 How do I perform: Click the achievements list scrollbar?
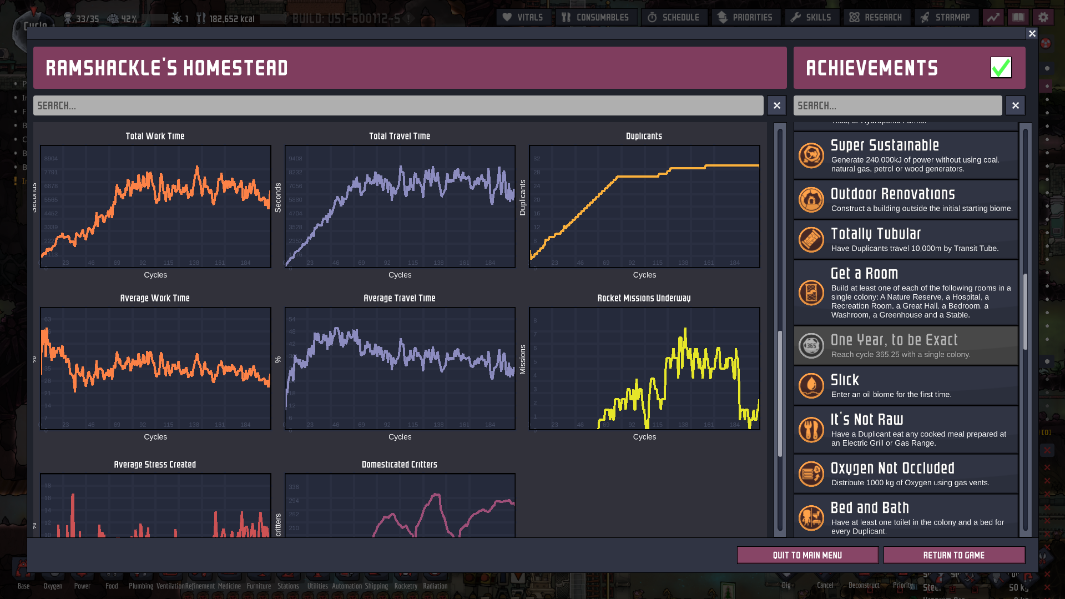coord(1024,300)
